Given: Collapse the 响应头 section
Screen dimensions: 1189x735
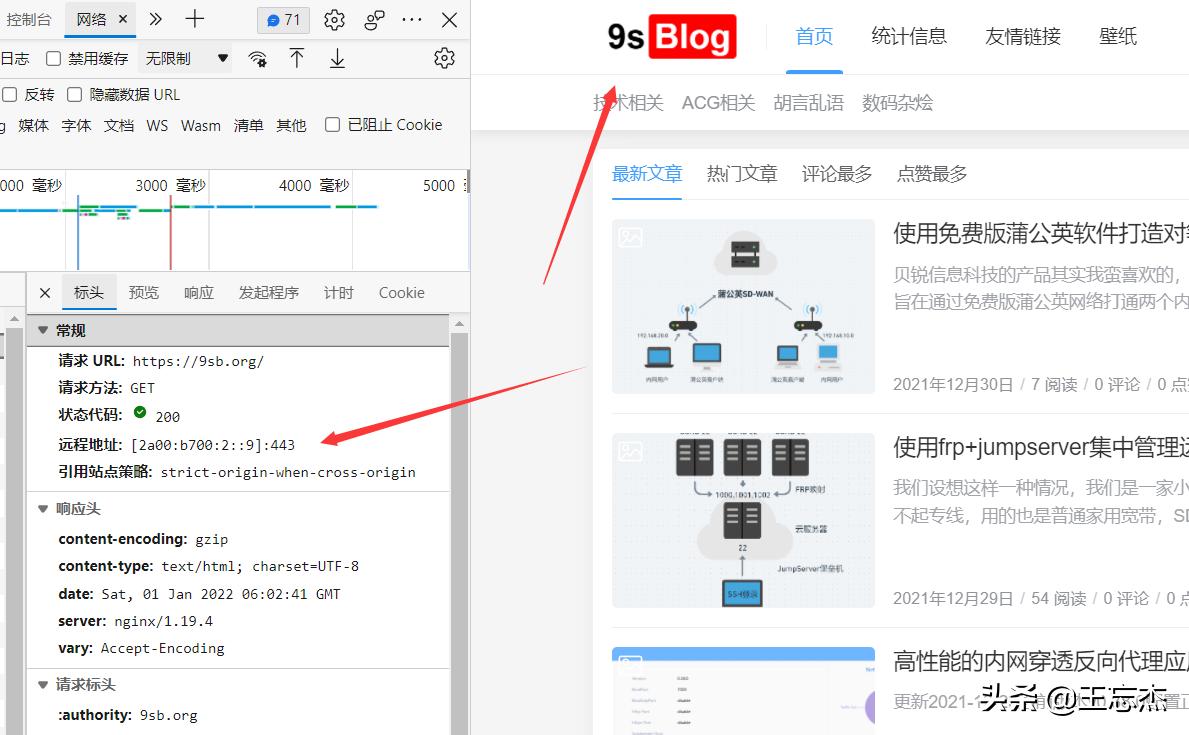Looking at the screenshot, I should pos(42,508).
